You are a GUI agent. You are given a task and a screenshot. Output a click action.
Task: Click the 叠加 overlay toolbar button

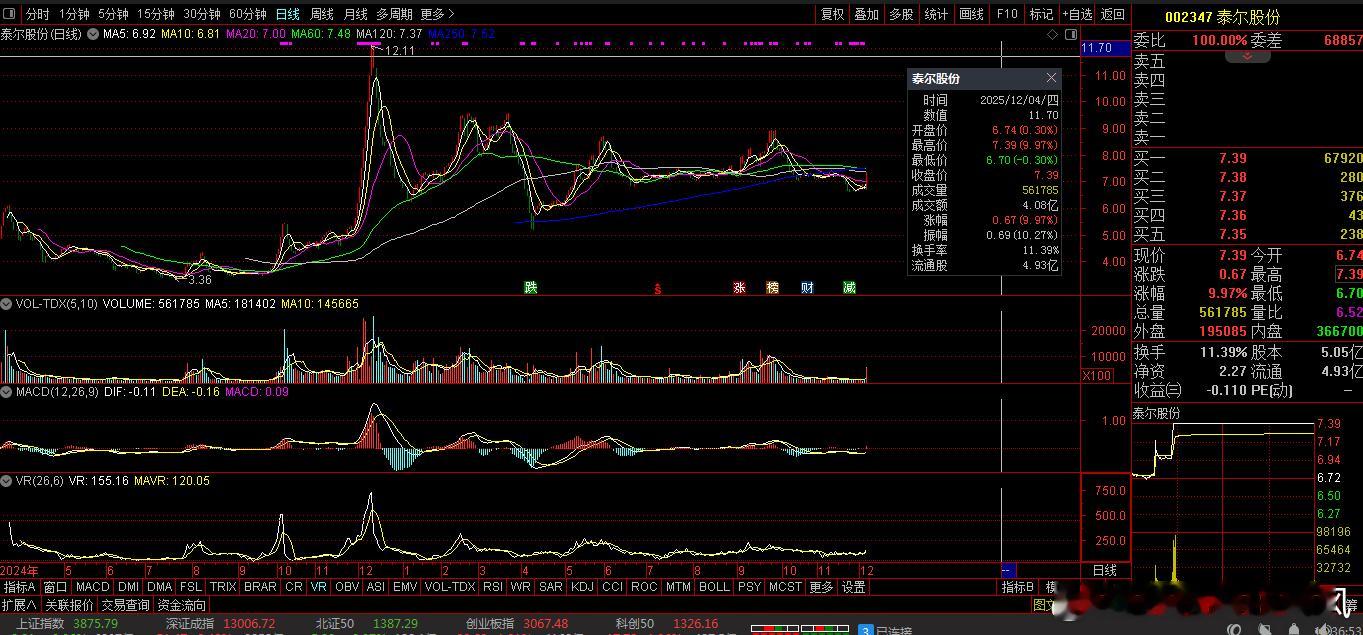click(x=867, y=14)
